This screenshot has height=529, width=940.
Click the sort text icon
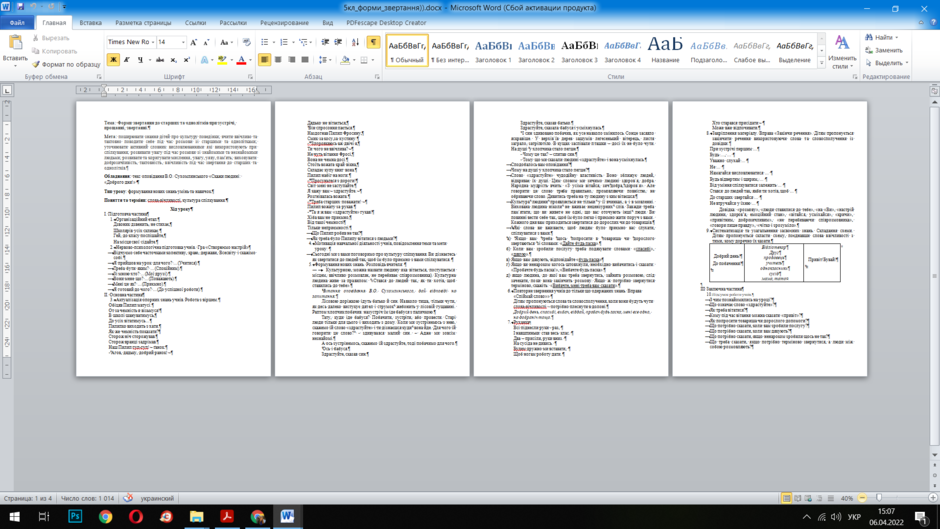[355, 42]
